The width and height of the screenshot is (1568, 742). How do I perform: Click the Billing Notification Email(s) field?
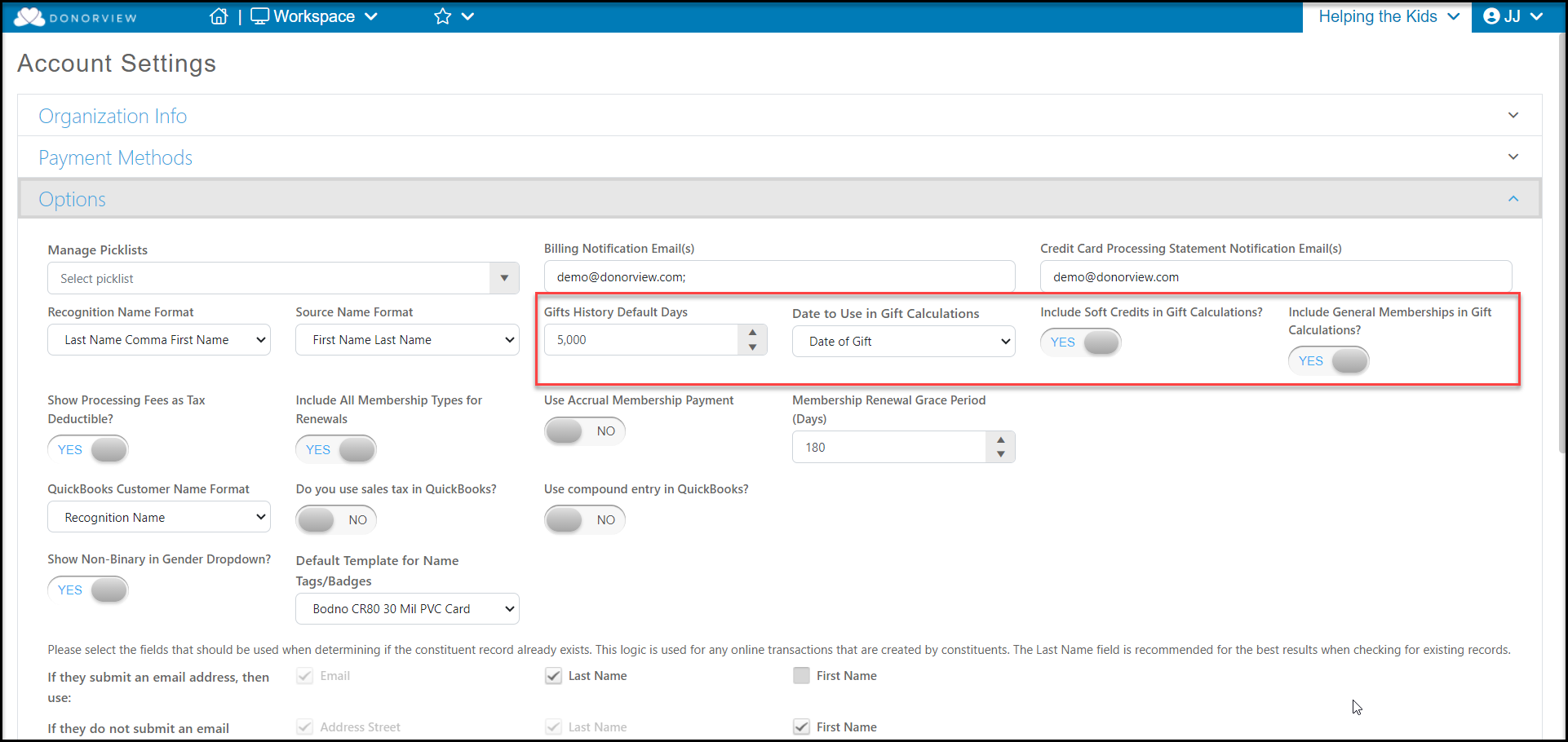click(779, 276)
